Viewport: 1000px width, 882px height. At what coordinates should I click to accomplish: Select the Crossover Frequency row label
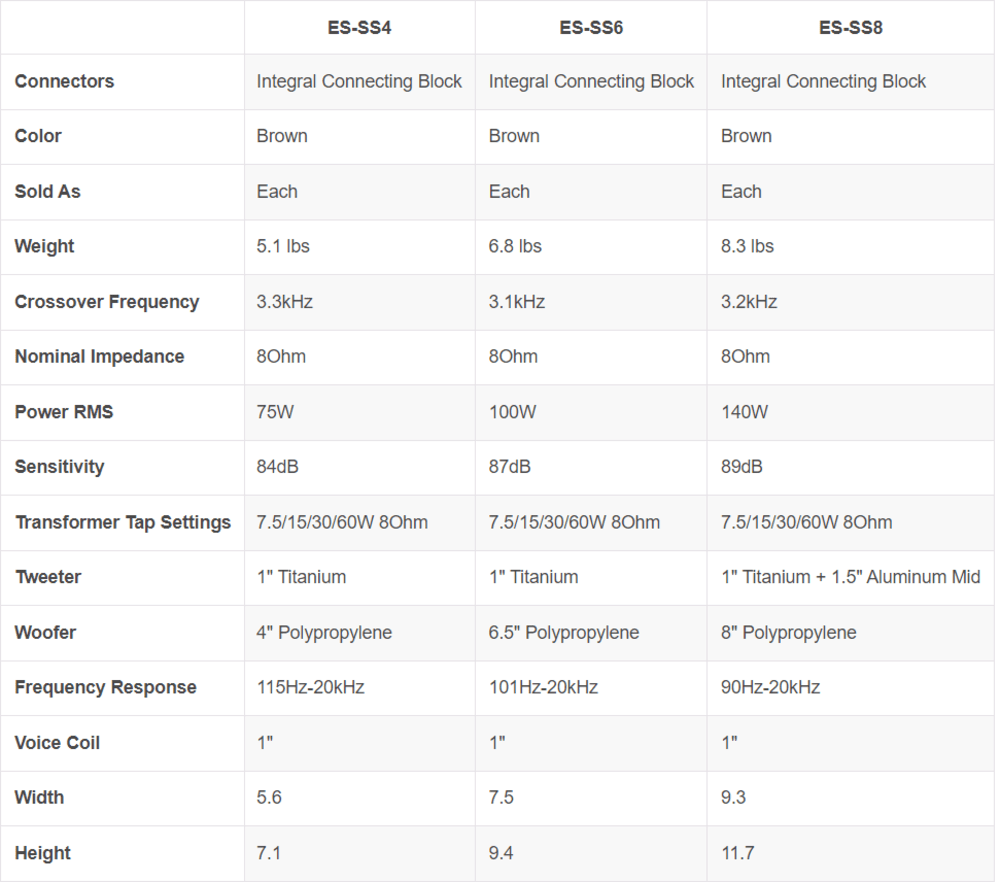107,302
